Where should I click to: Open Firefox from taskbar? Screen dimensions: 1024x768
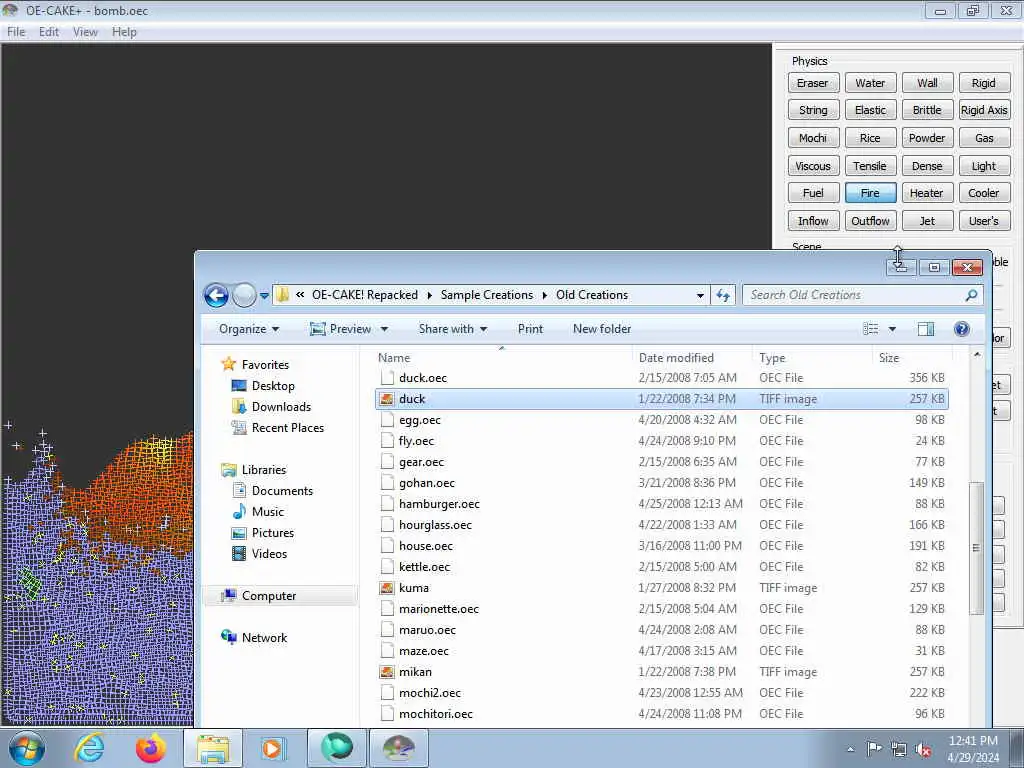click(x=150, y=748)
